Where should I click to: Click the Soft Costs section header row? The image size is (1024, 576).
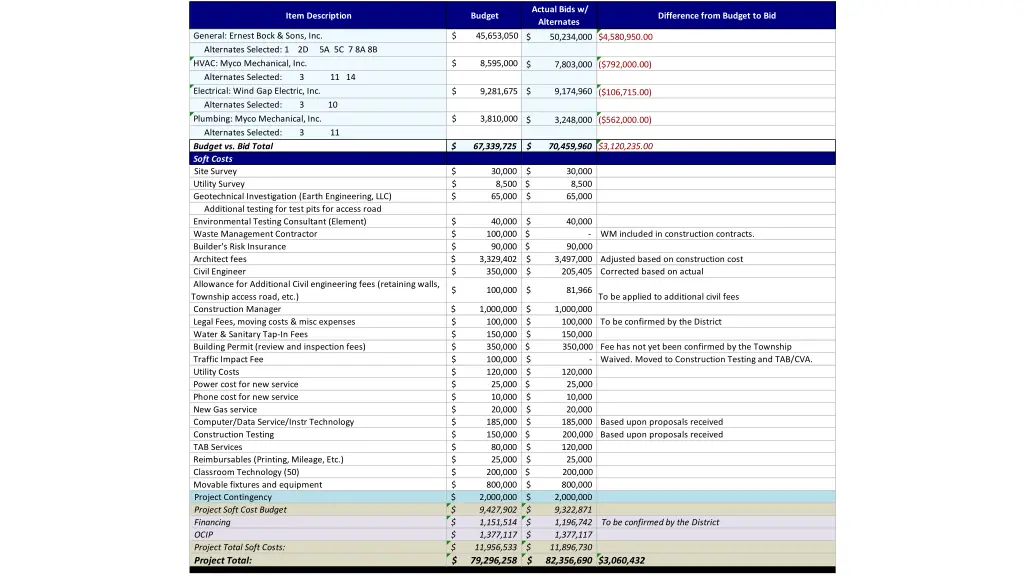[512, 158]
